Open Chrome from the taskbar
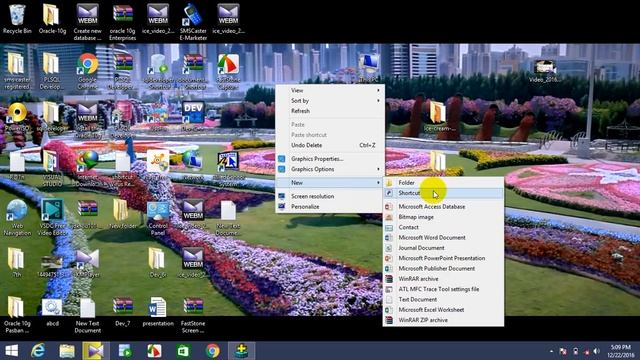The image size is (640, 360). coord(213,351)
